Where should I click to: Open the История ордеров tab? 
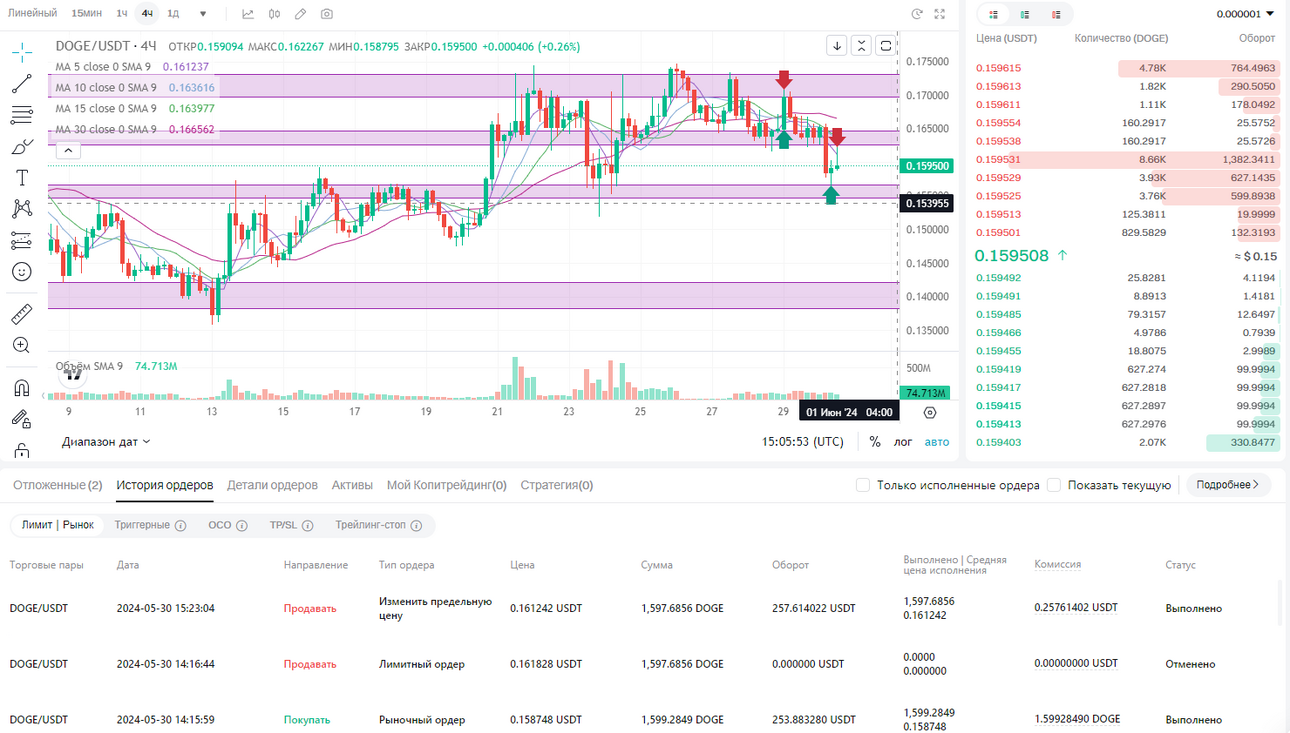point(165,485)
